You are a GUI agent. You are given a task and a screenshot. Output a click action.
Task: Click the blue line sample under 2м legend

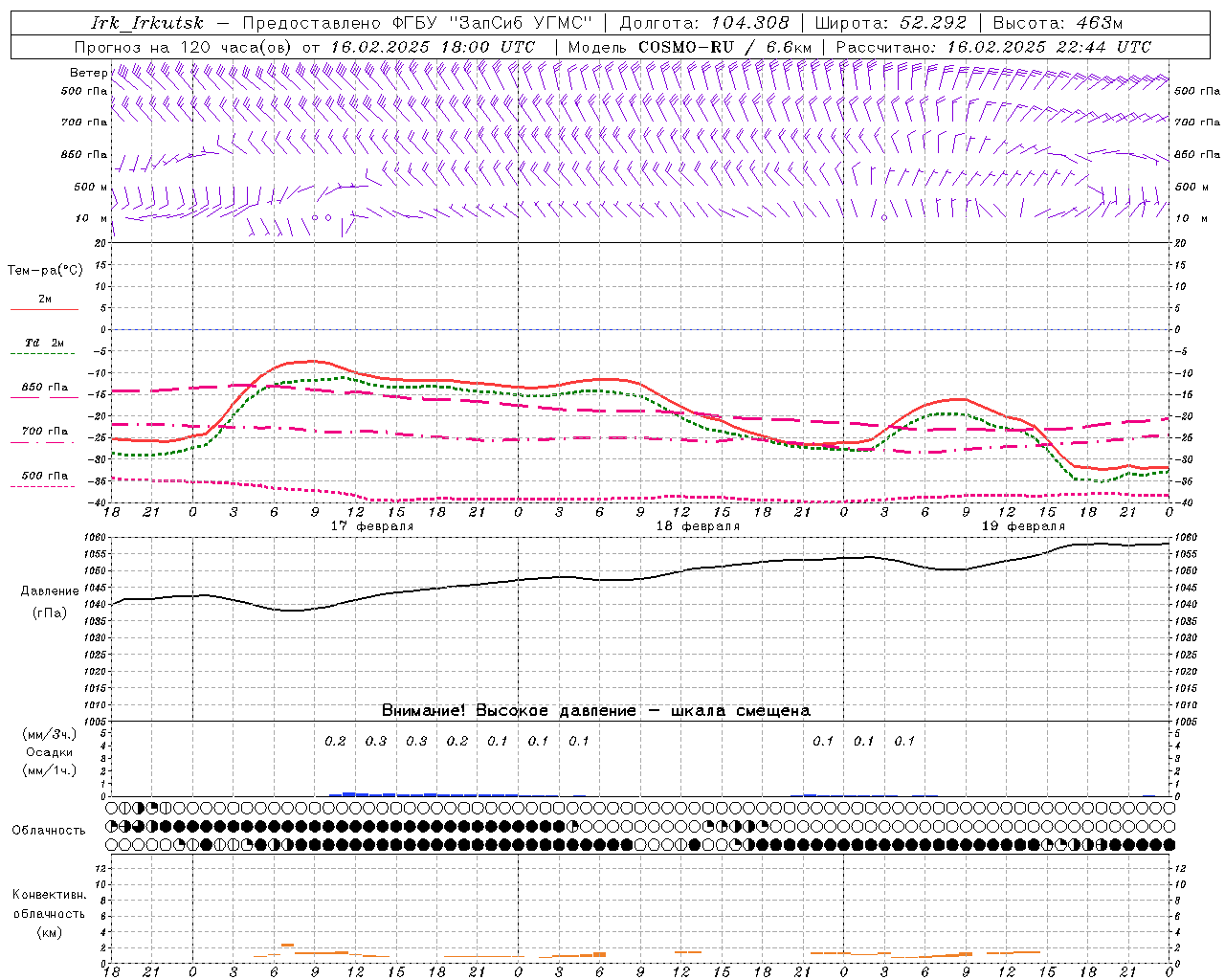(x=44, y=310)
